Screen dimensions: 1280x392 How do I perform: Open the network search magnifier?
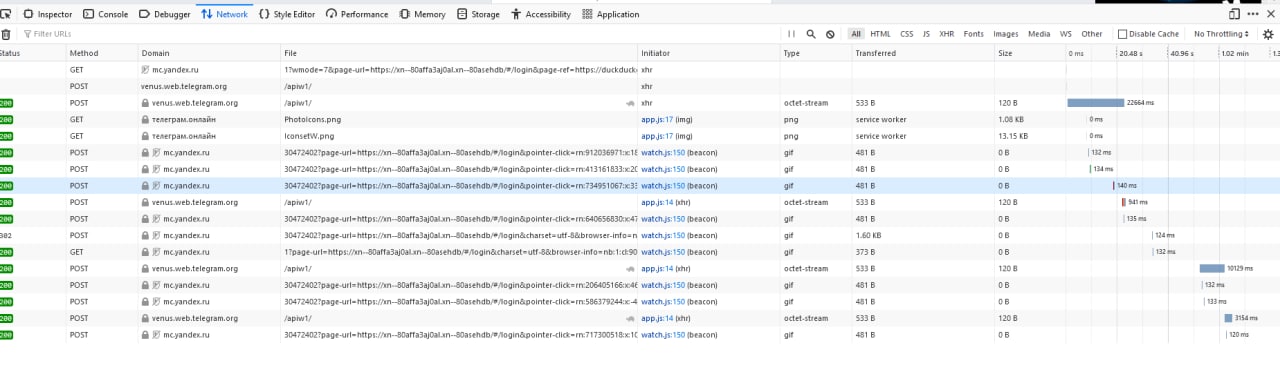(811, 34)
